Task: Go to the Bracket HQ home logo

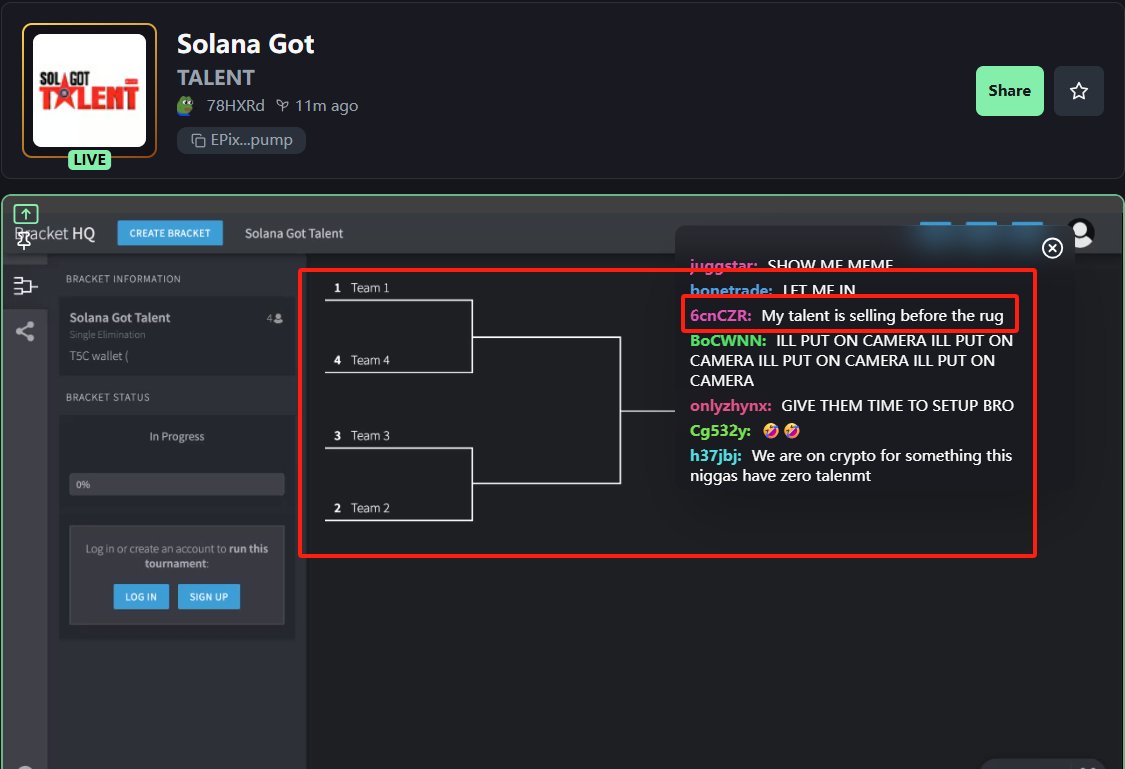Action: click(55, 233)
